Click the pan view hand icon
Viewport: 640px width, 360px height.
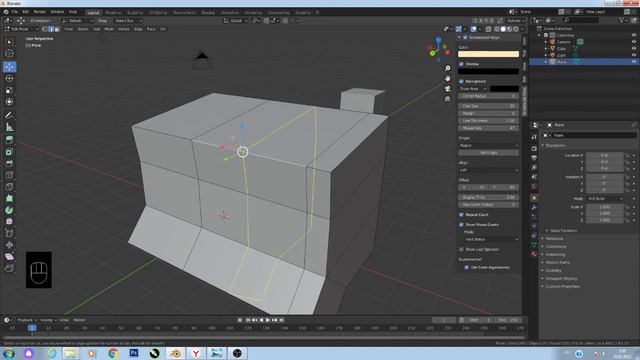click(x=448, y=78)
